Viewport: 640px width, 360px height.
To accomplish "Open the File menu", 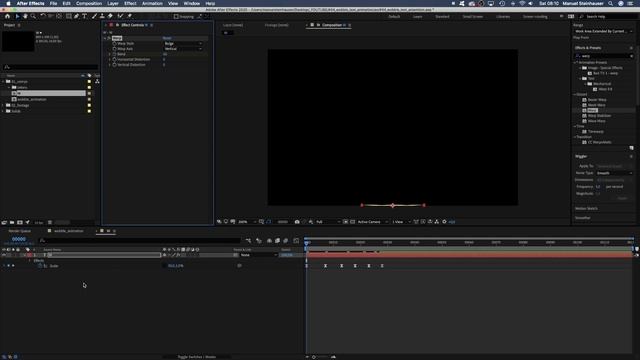I will coord(53,3).
